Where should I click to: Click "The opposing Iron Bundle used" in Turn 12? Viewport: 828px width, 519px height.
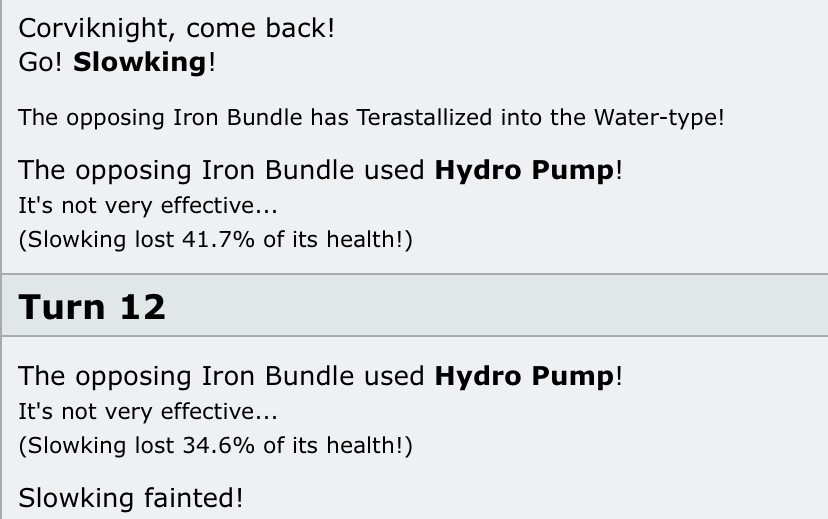coord(223,376)
